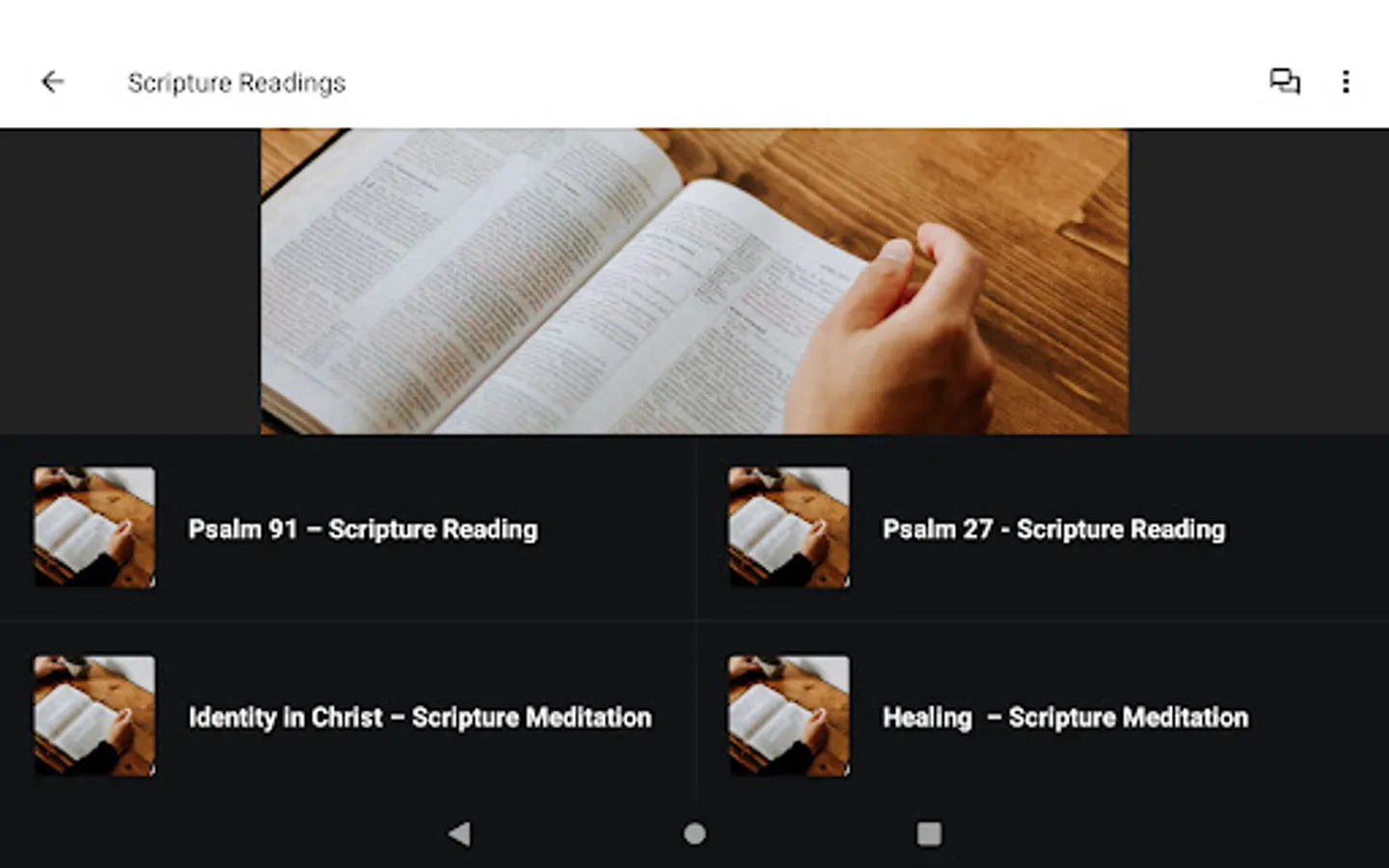Tap the Android home circle button

[694, 834]
